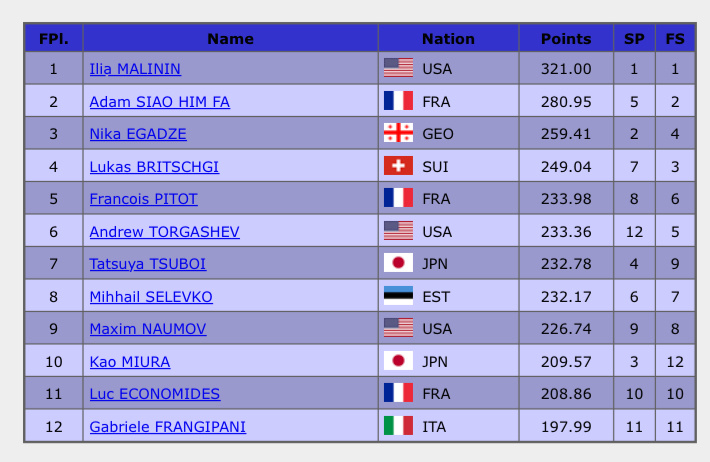
Task: Open Adam SIAO HIM FA link
Action: click(159, 102)
